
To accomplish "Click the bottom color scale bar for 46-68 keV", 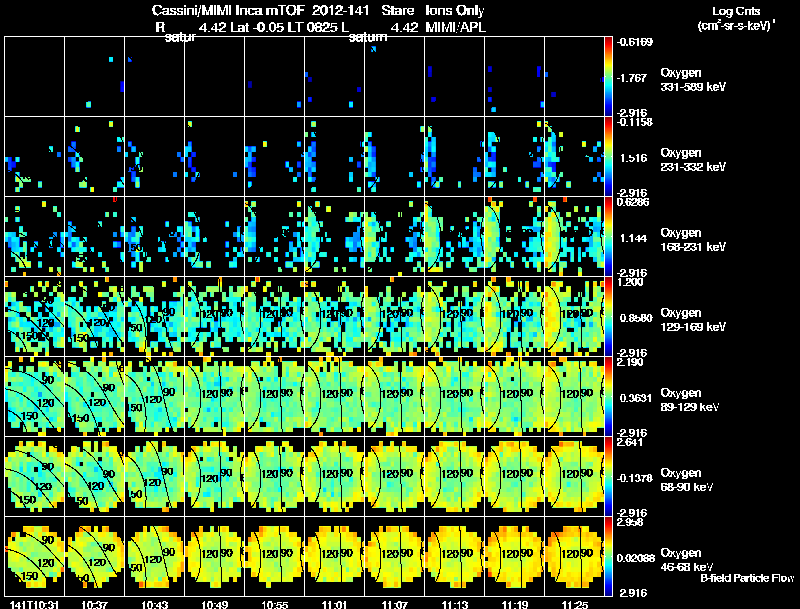I will pyautogui.click(x=608, y=556).
